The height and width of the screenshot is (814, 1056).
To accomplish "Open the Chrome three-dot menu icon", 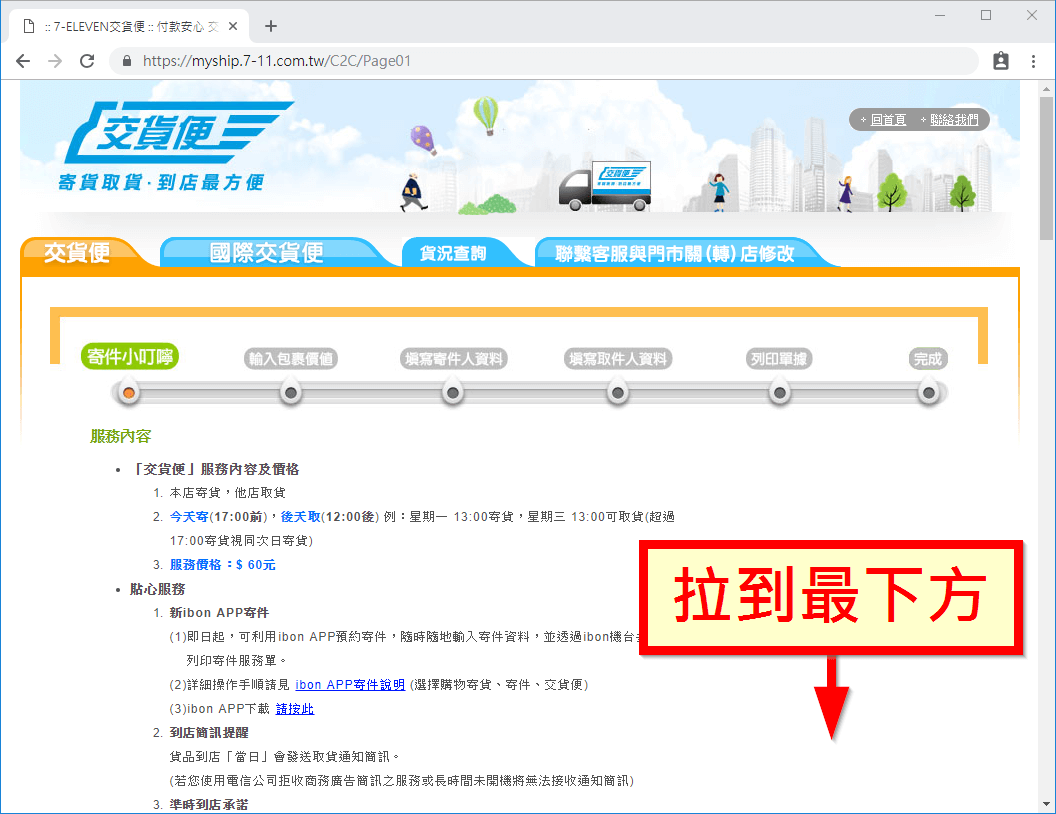I will tap(1033, 61).
